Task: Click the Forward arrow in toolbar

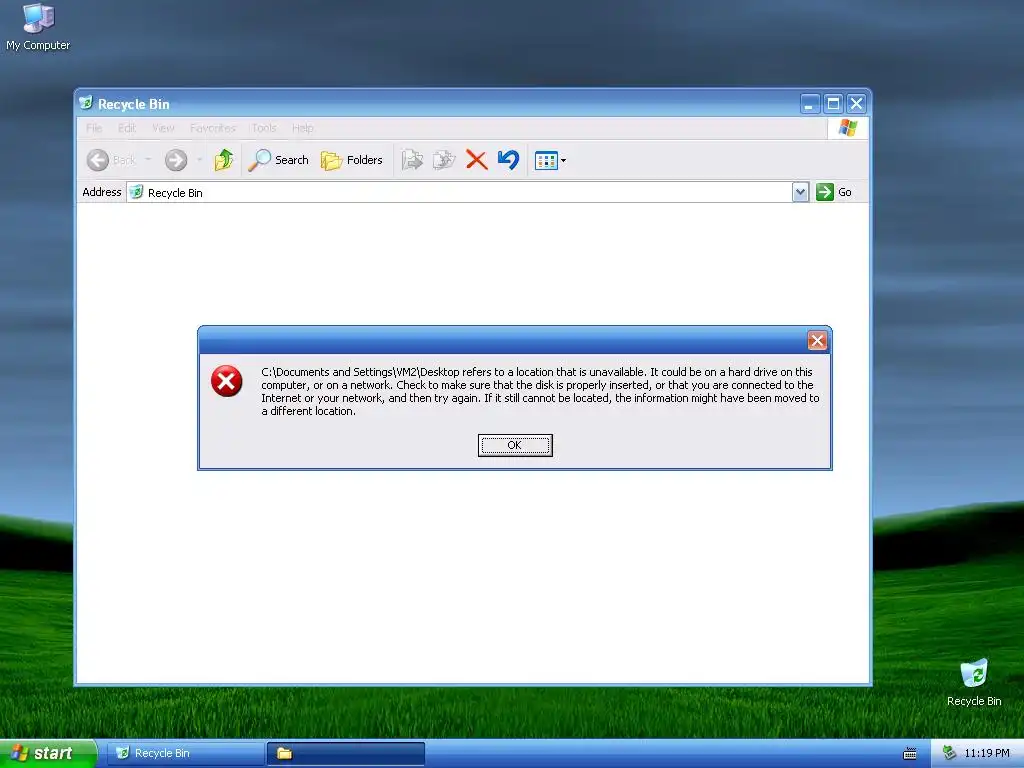Action: pyautogui.click(x=176, y=160)
